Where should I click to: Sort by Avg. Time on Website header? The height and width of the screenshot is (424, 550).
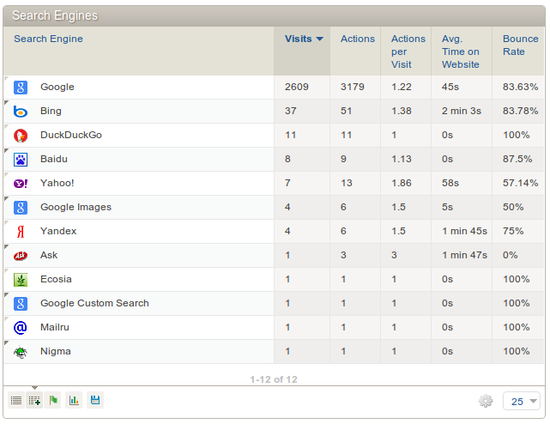[460, 52]
